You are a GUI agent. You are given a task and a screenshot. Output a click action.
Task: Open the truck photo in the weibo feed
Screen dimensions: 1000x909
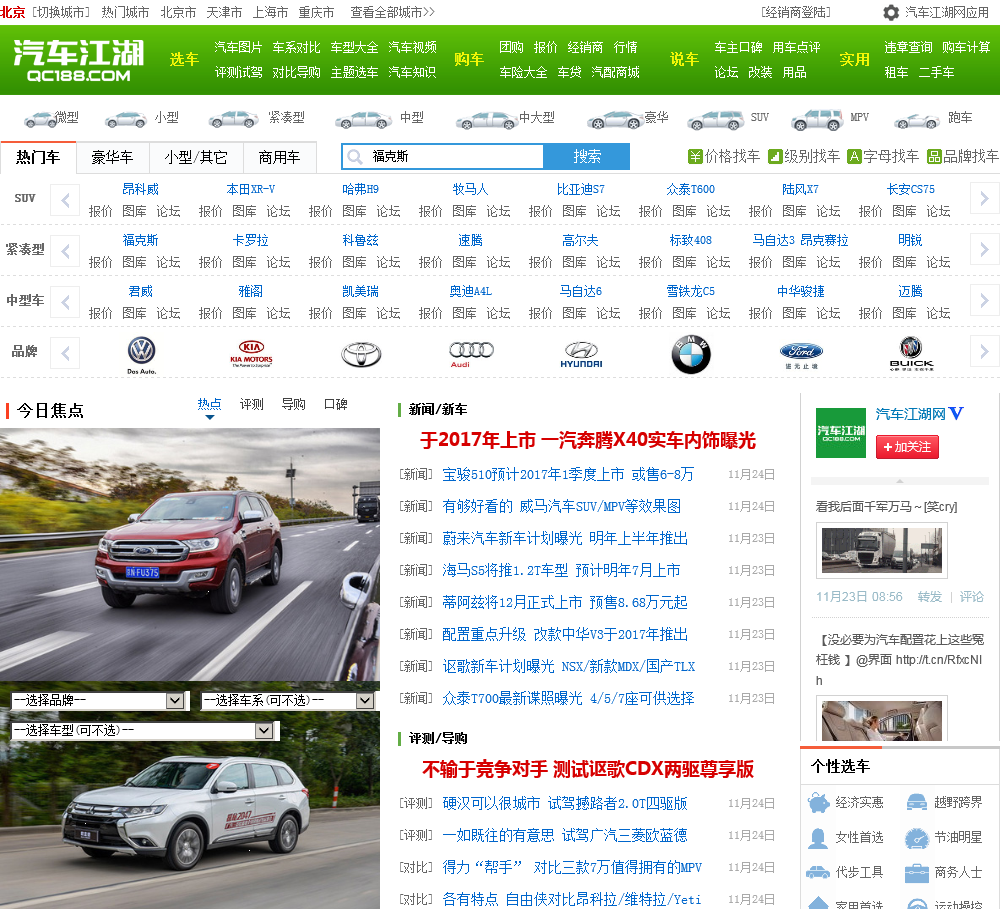point(882,549)
